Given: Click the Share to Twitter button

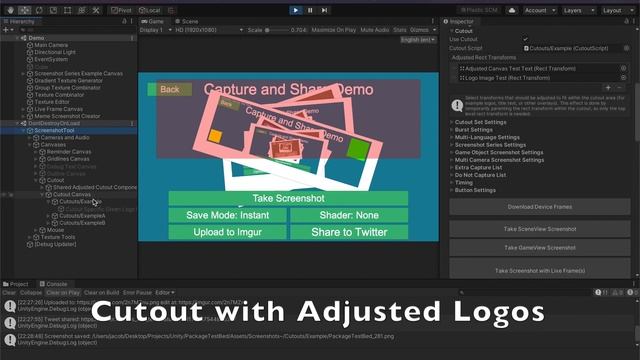Looking at the screenshot, I should click(349, 232).
